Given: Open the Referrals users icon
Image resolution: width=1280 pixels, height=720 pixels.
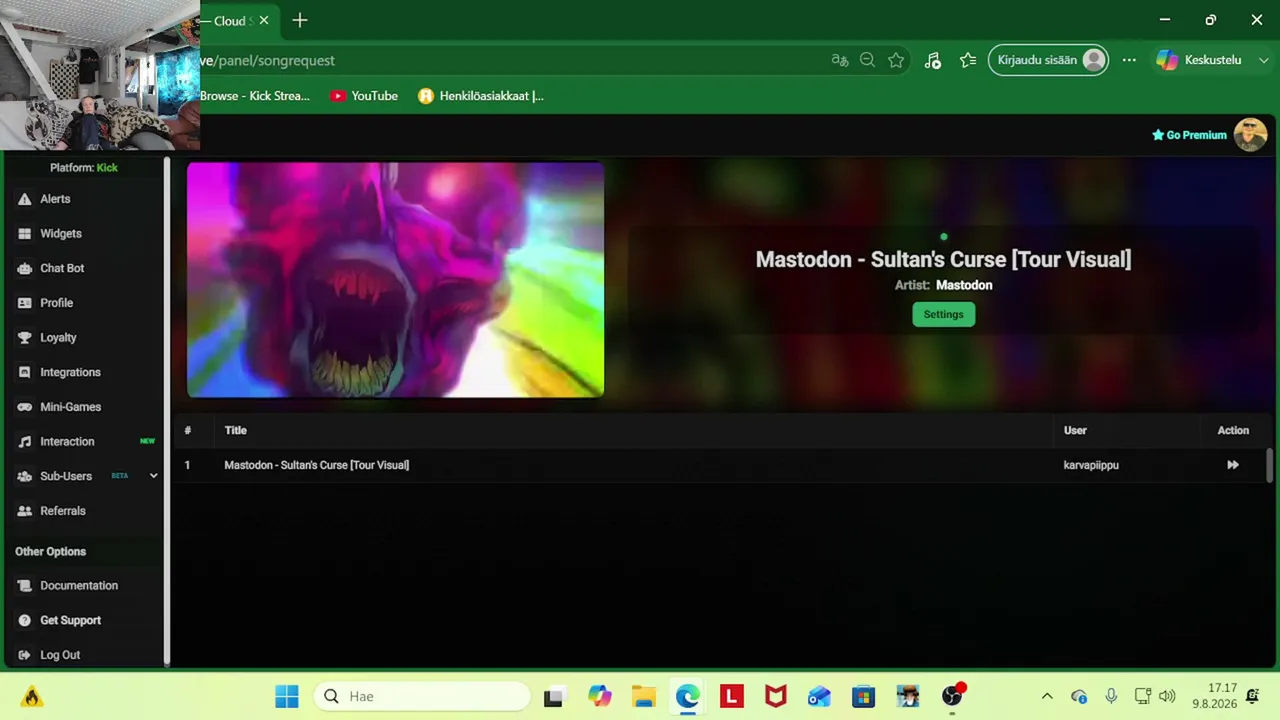Looking at the screenshot, I should [x=25, y=511].
